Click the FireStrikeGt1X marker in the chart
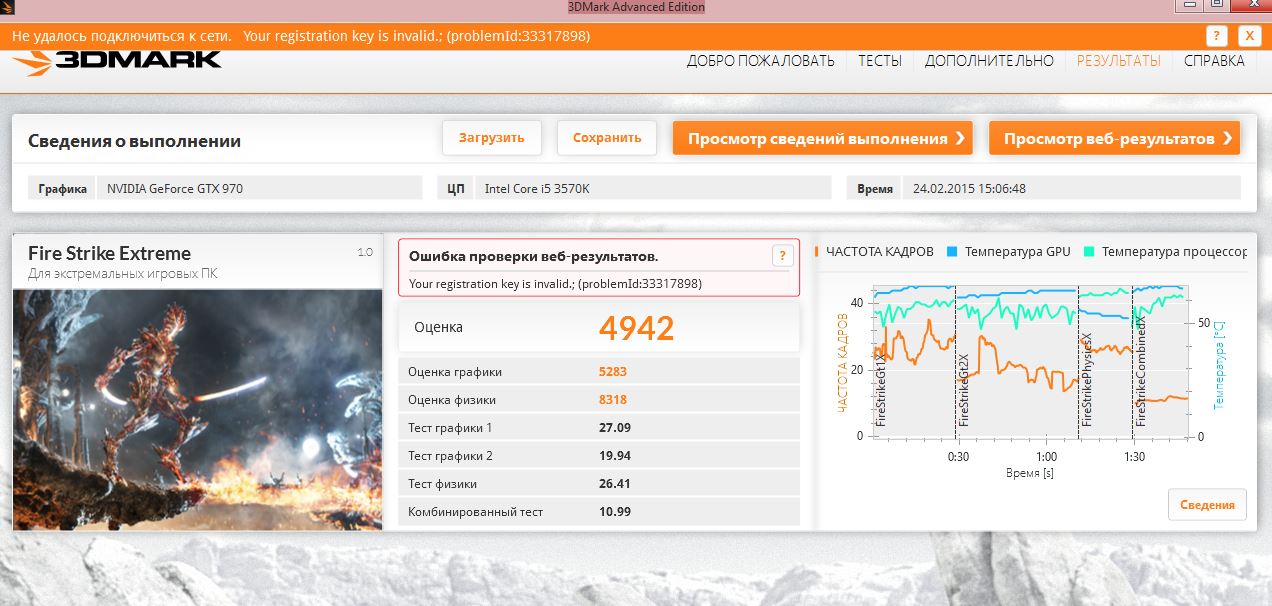 click(x=880, y=388)
